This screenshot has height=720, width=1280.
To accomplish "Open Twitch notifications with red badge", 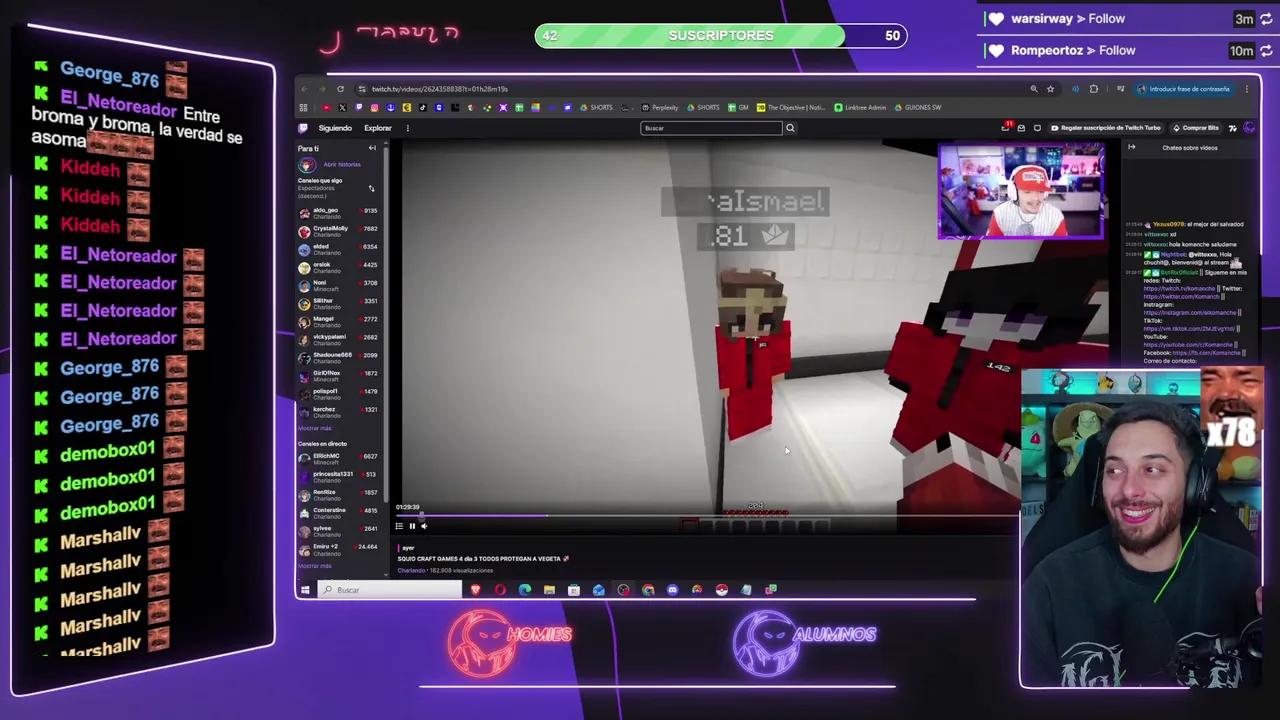I will [1006, 127].
